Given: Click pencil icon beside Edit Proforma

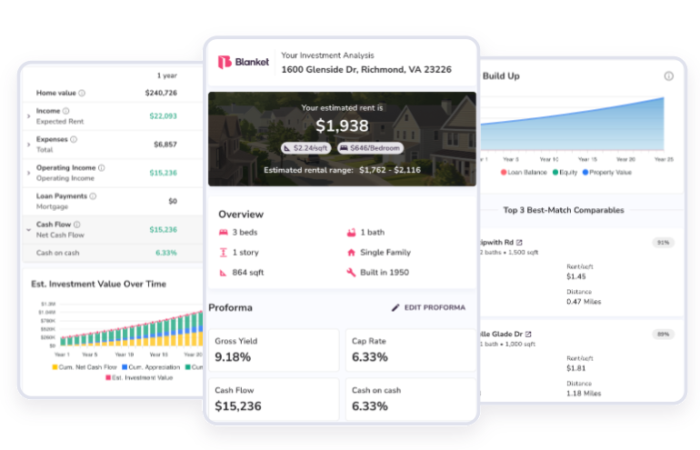Looking at the screenshot, I should (395, 308).
